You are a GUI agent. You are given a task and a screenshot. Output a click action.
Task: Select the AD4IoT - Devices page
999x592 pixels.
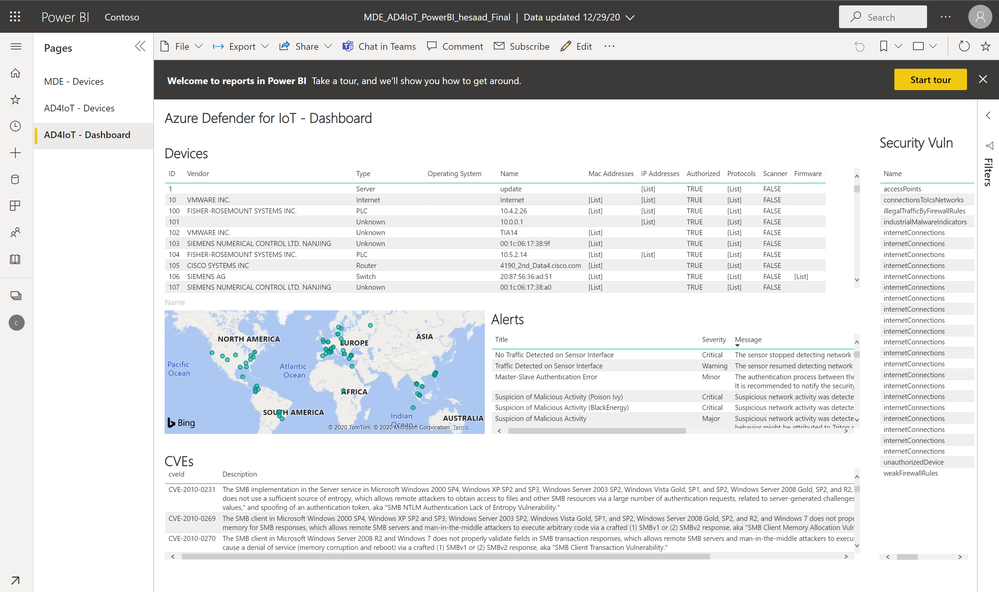[93, 108]
